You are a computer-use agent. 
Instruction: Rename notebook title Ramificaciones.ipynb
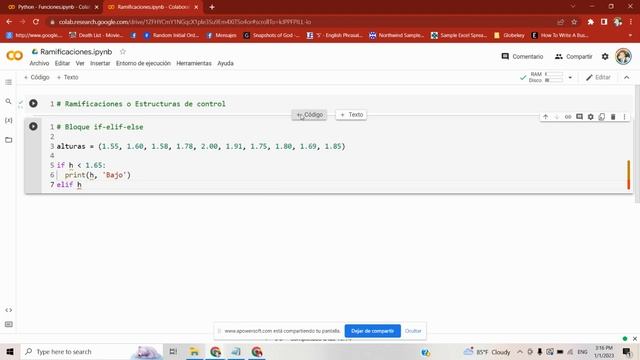tap(76, 52)
